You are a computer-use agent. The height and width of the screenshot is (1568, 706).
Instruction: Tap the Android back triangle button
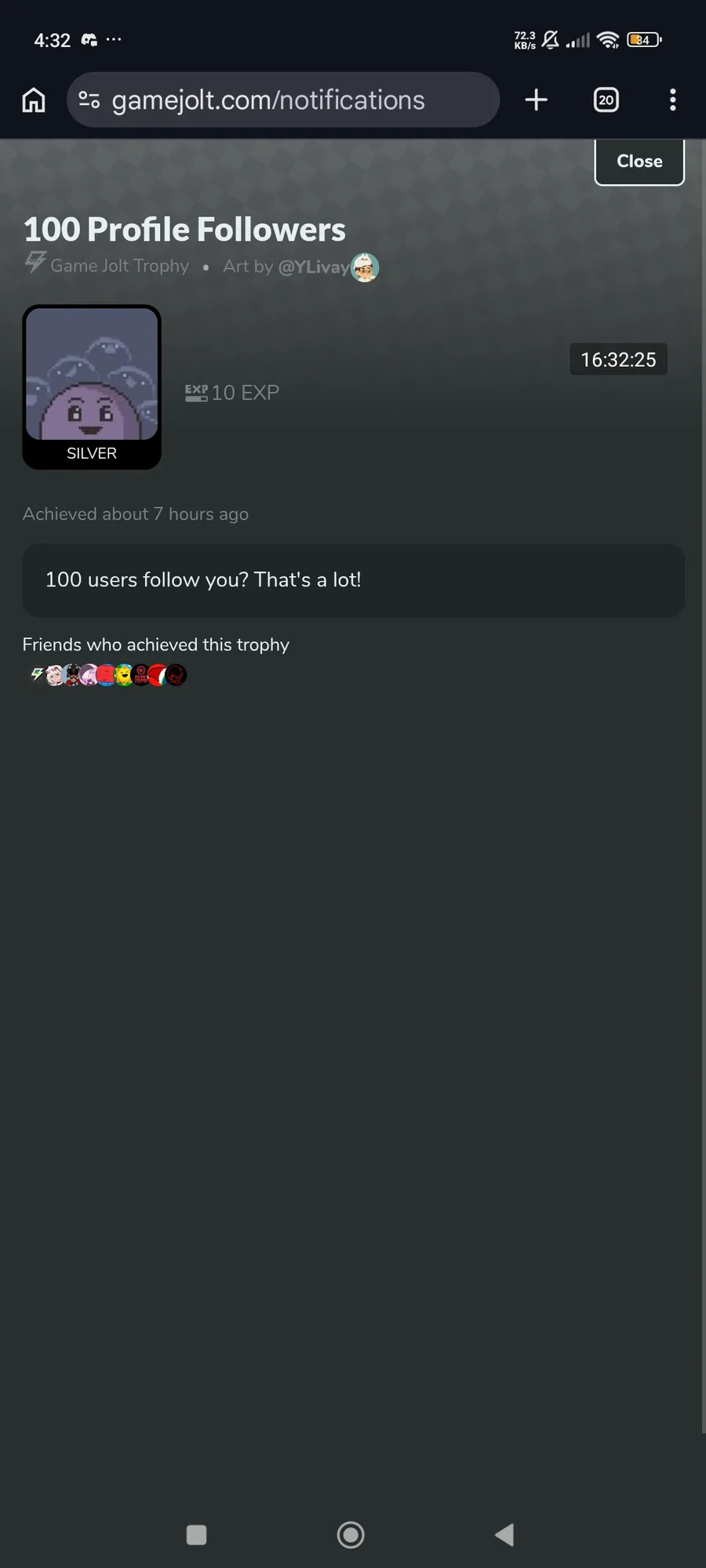(x=504, y=1534)
